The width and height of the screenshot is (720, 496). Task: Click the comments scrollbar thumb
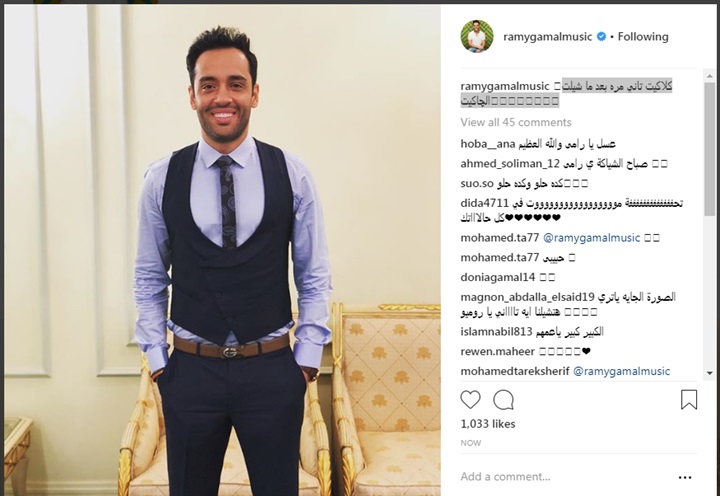click(709, 149)
